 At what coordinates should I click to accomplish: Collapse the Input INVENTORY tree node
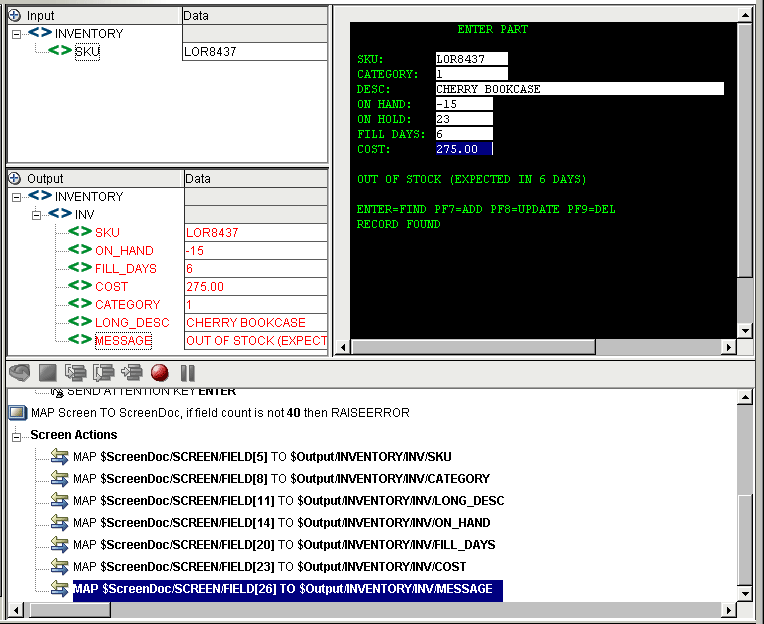pos(17,34)
